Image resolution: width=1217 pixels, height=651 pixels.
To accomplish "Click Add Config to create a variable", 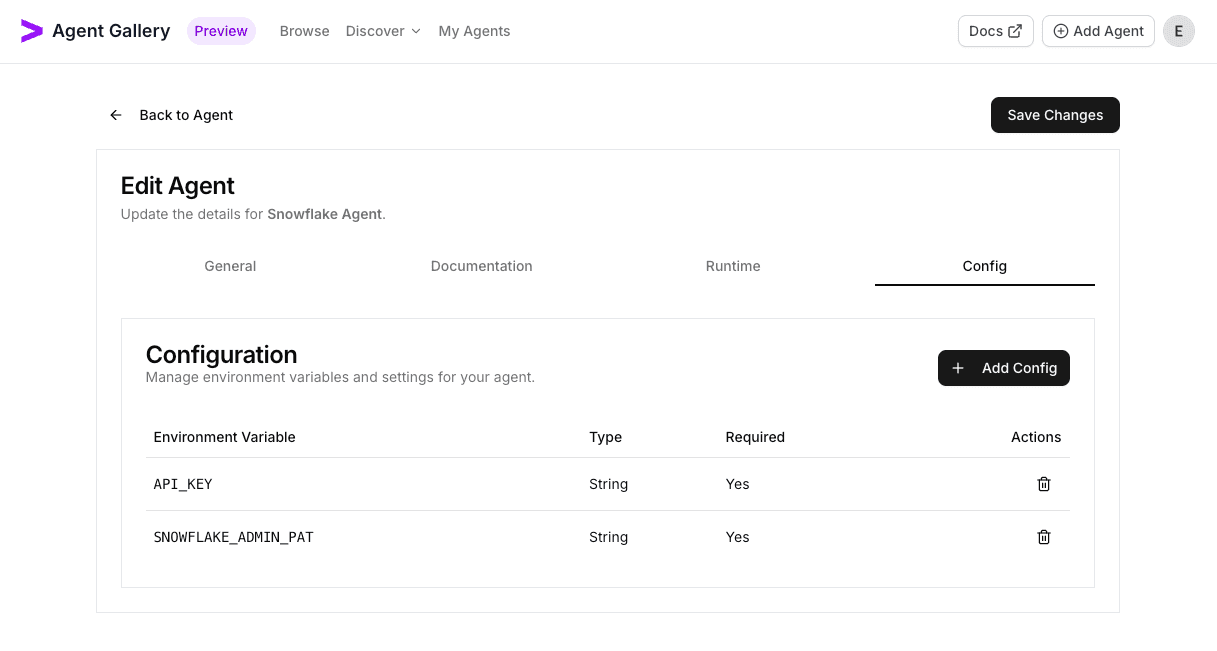I will [1003, 368].
